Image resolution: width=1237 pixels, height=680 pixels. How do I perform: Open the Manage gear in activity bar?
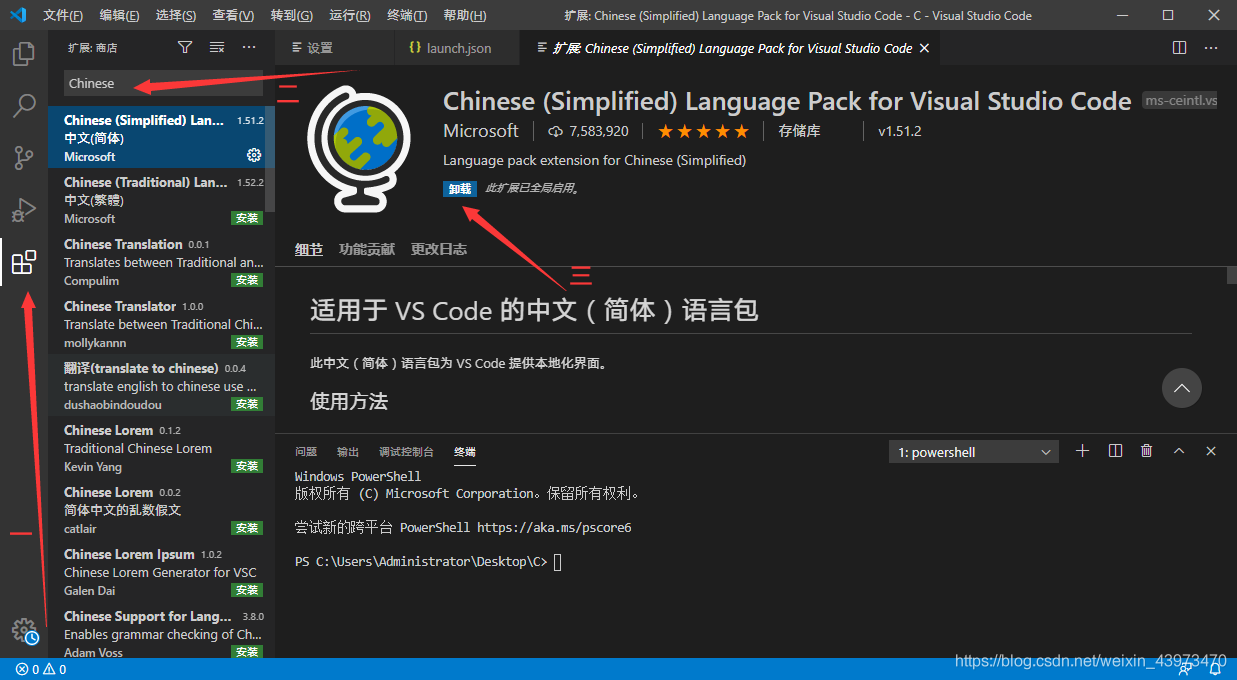pos(24,631)
